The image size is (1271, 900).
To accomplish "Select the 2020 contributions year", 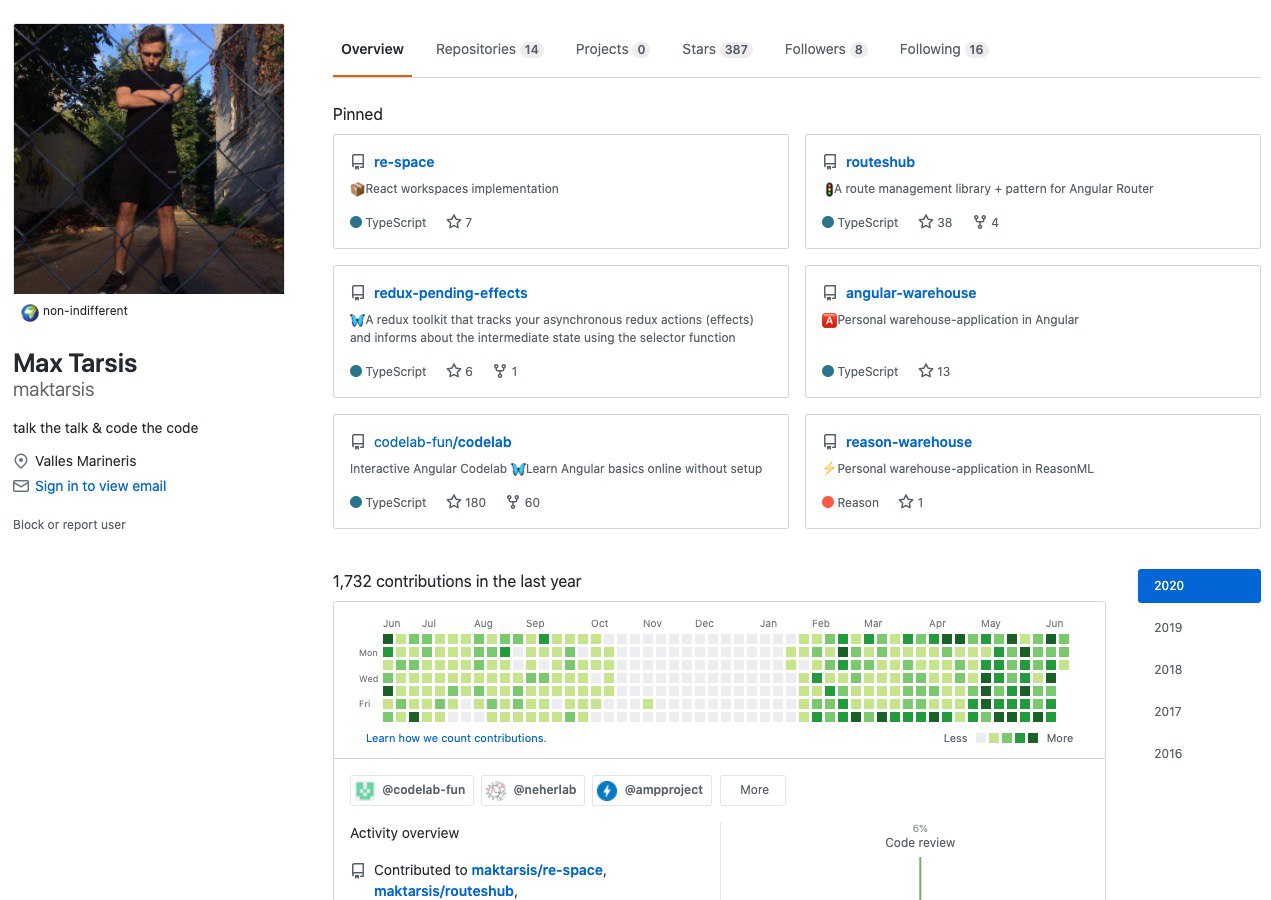I will tap(1199, 586).
